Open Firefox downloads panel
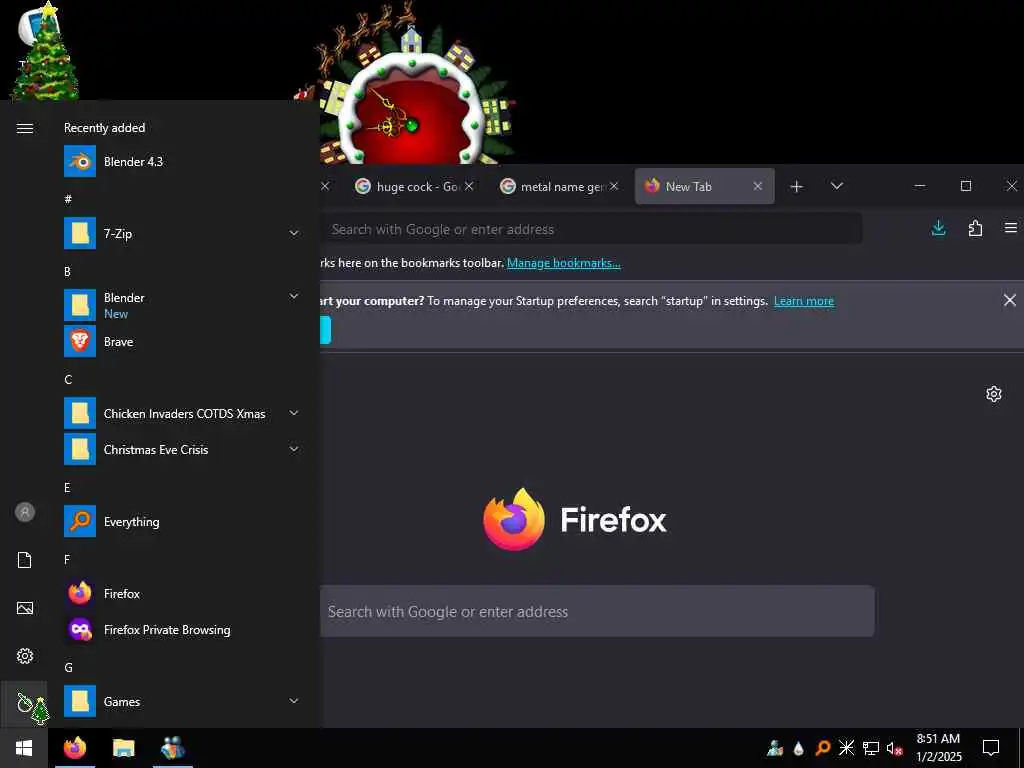 (x=938, y=228)
